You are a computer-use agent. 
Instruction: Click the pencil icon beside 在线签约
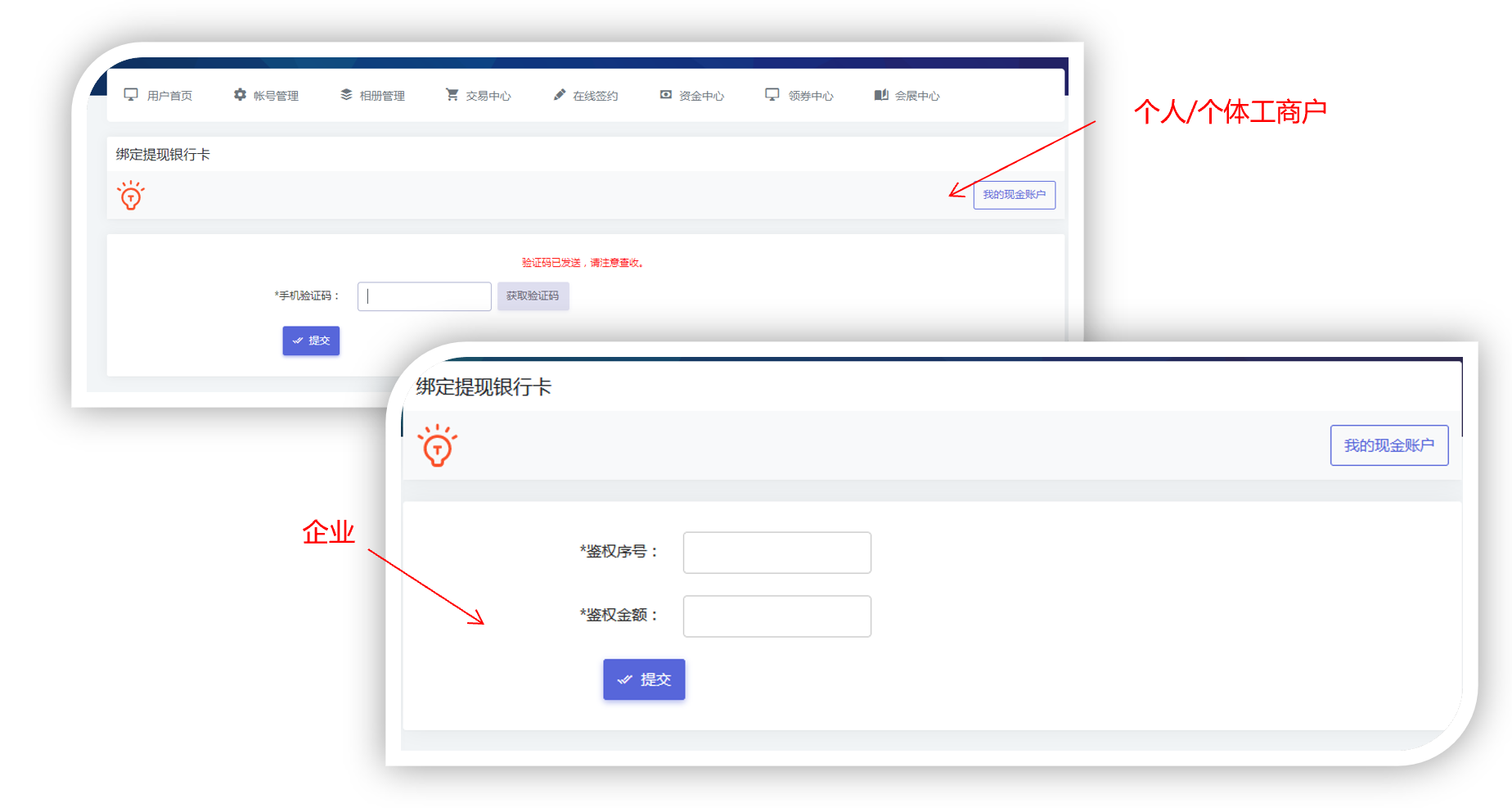point(560,95)
